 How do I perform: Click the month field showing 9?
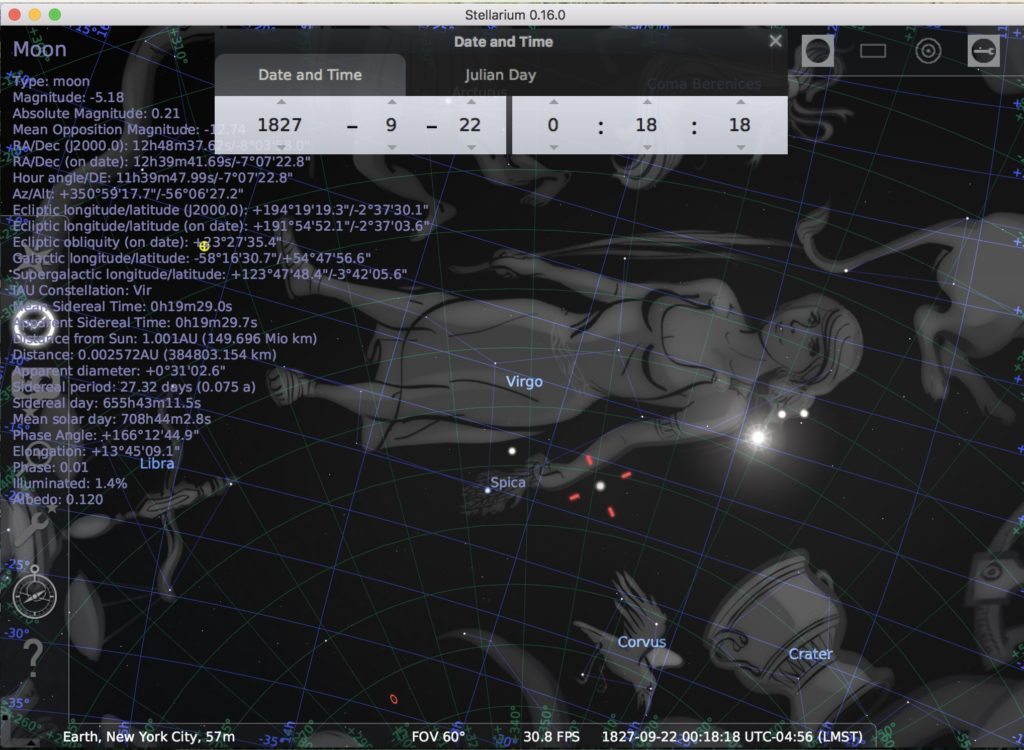point(391,125)
